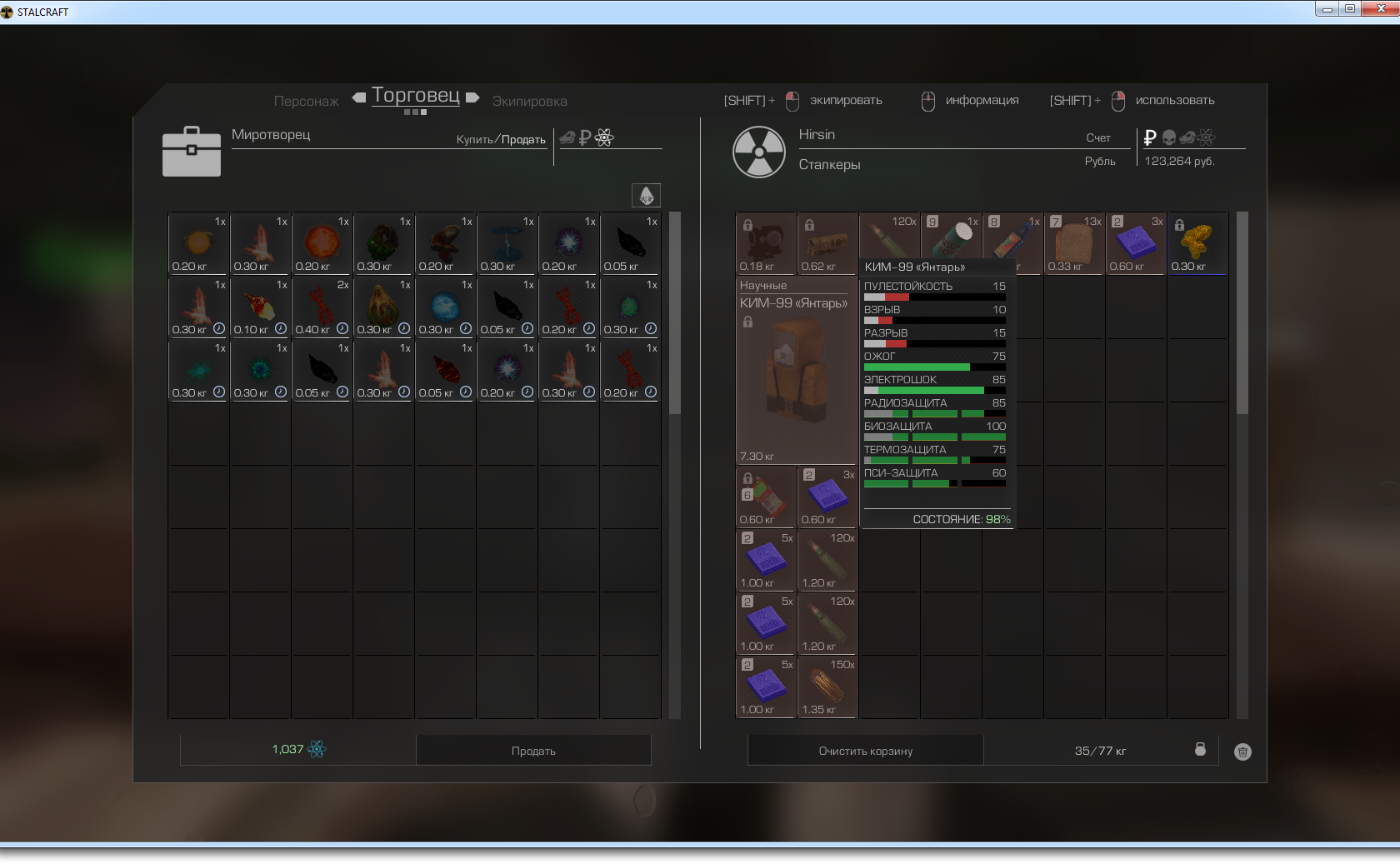The height and width of the screenshot is (864, 1400).
Task: Select the dark red lava shard artifact
Action: click(x=445, y=370)
